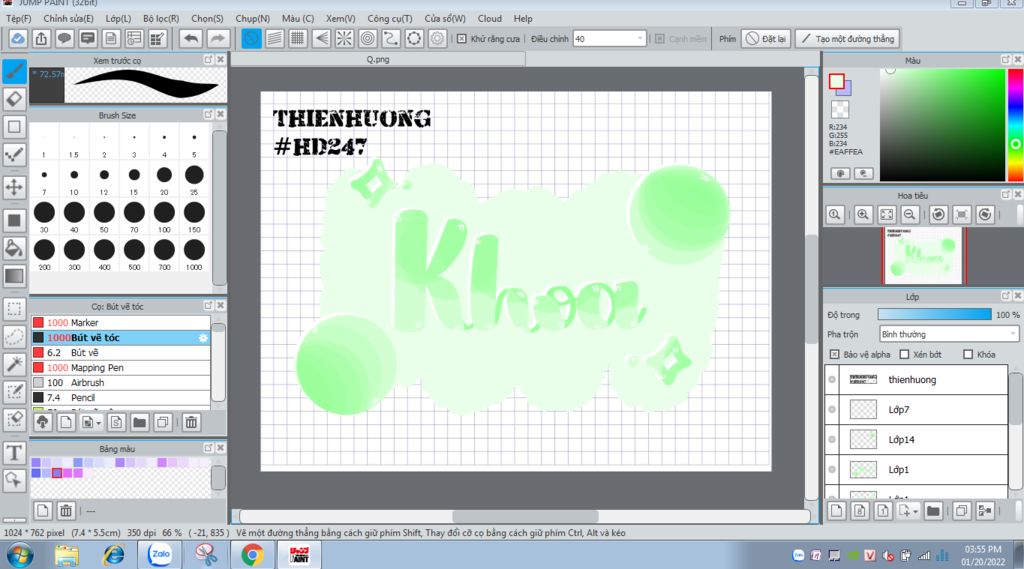Create new folder in Layer panel
The width and height of the screenshot is (1024, 569).
[x=933, y=511]
